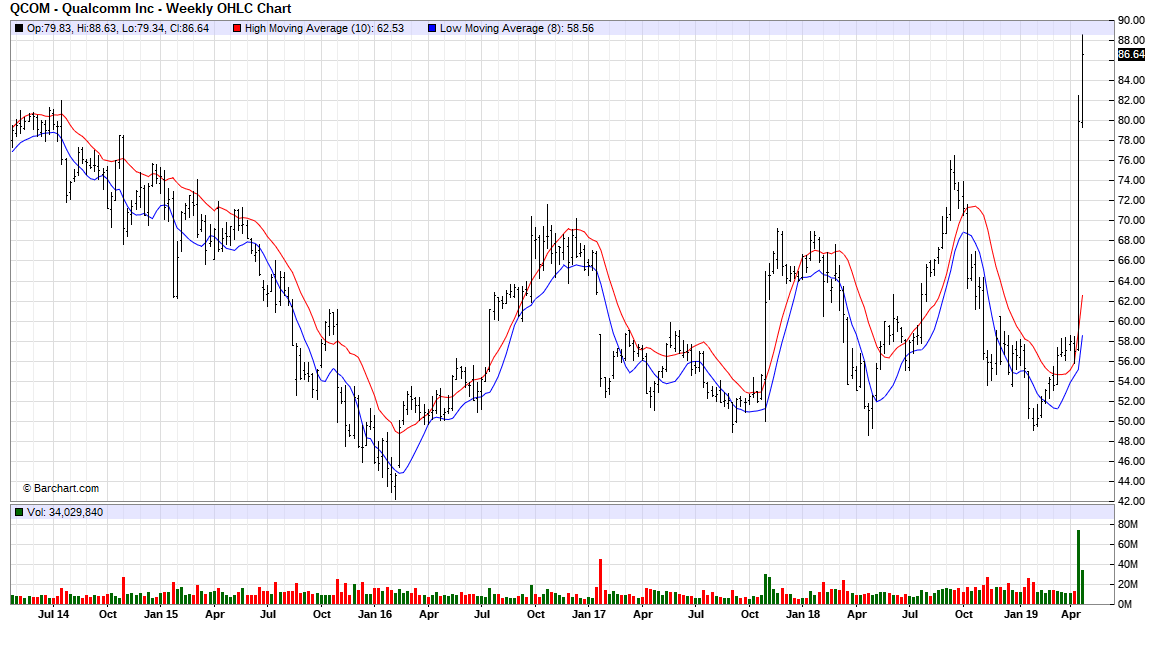
Task: Click the highlighted 86.64 price label
Action: point(1131,54)
